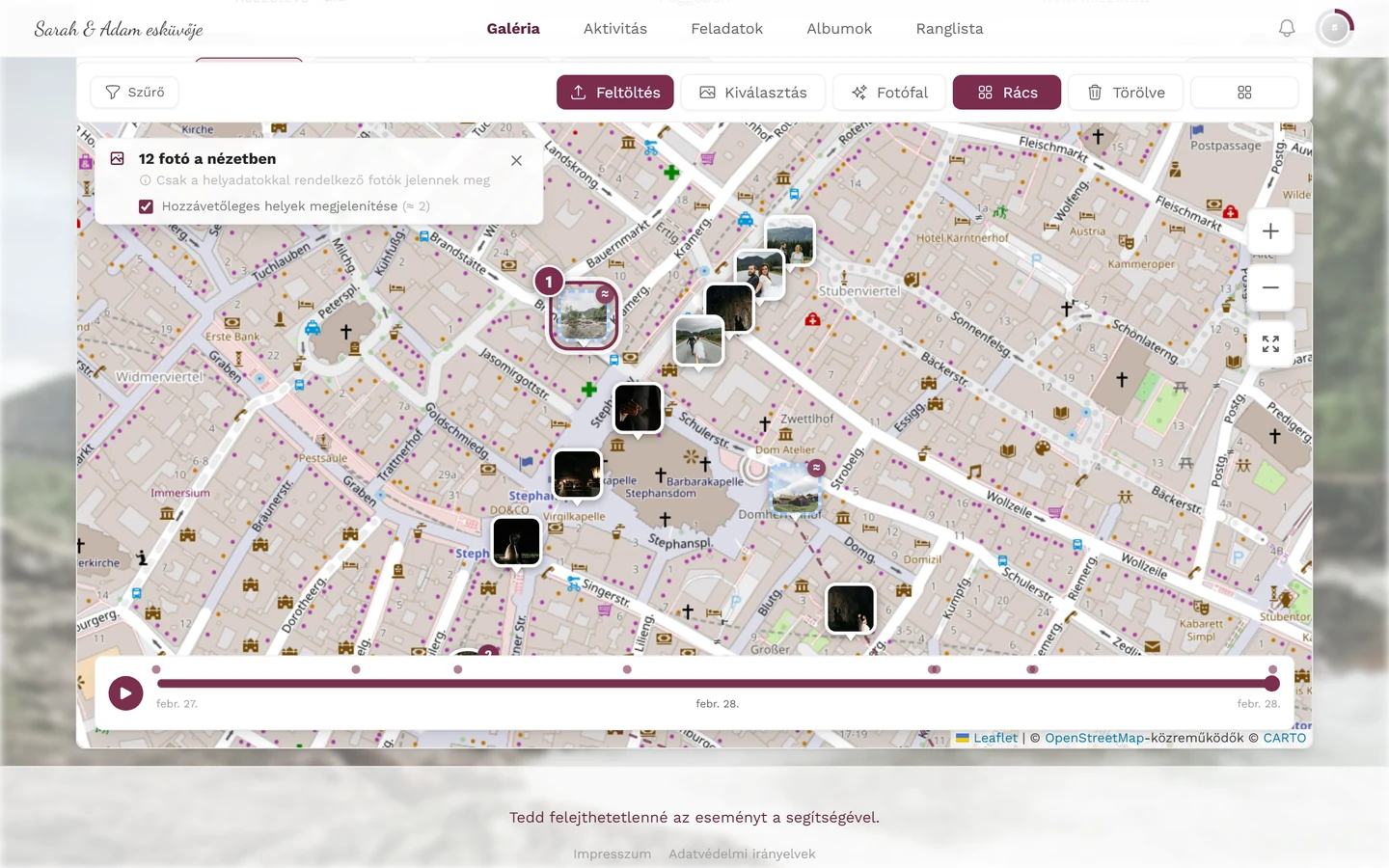Open the Fotófal view
This screenshot has width=1389, height=868.
[889, 93]
